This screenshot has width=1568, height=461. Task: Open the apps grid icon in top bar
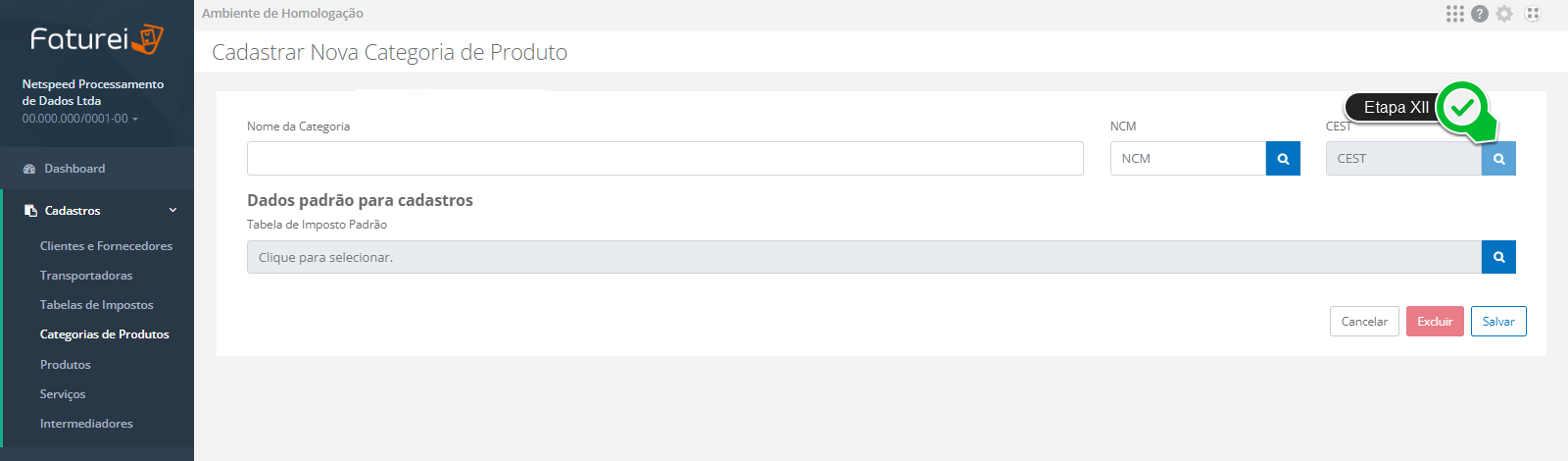(1455, 14)
